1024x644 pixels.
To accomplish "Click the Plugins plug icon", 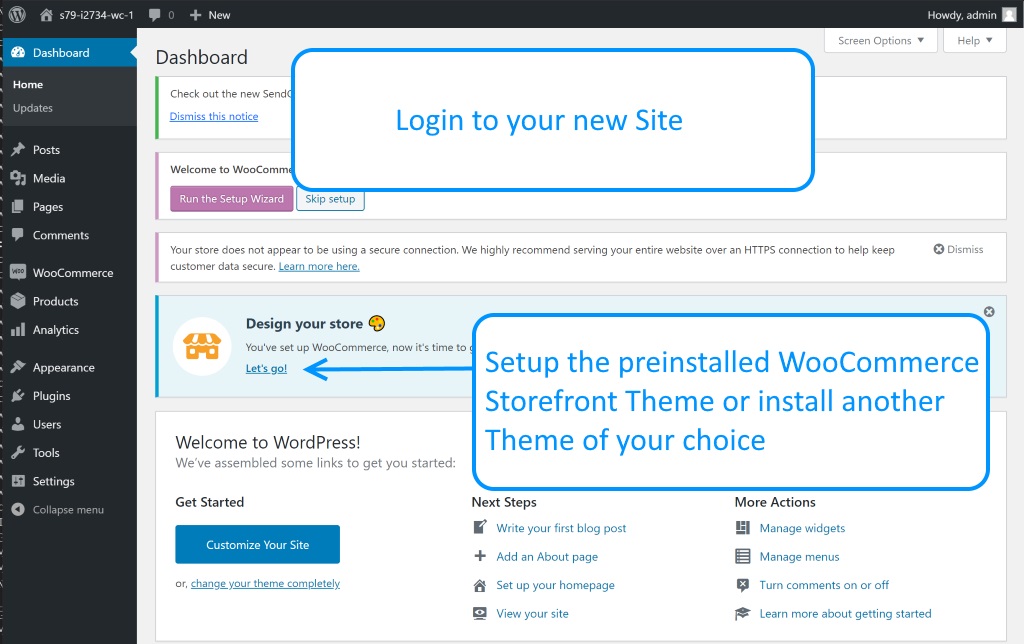I will [18, 396].
